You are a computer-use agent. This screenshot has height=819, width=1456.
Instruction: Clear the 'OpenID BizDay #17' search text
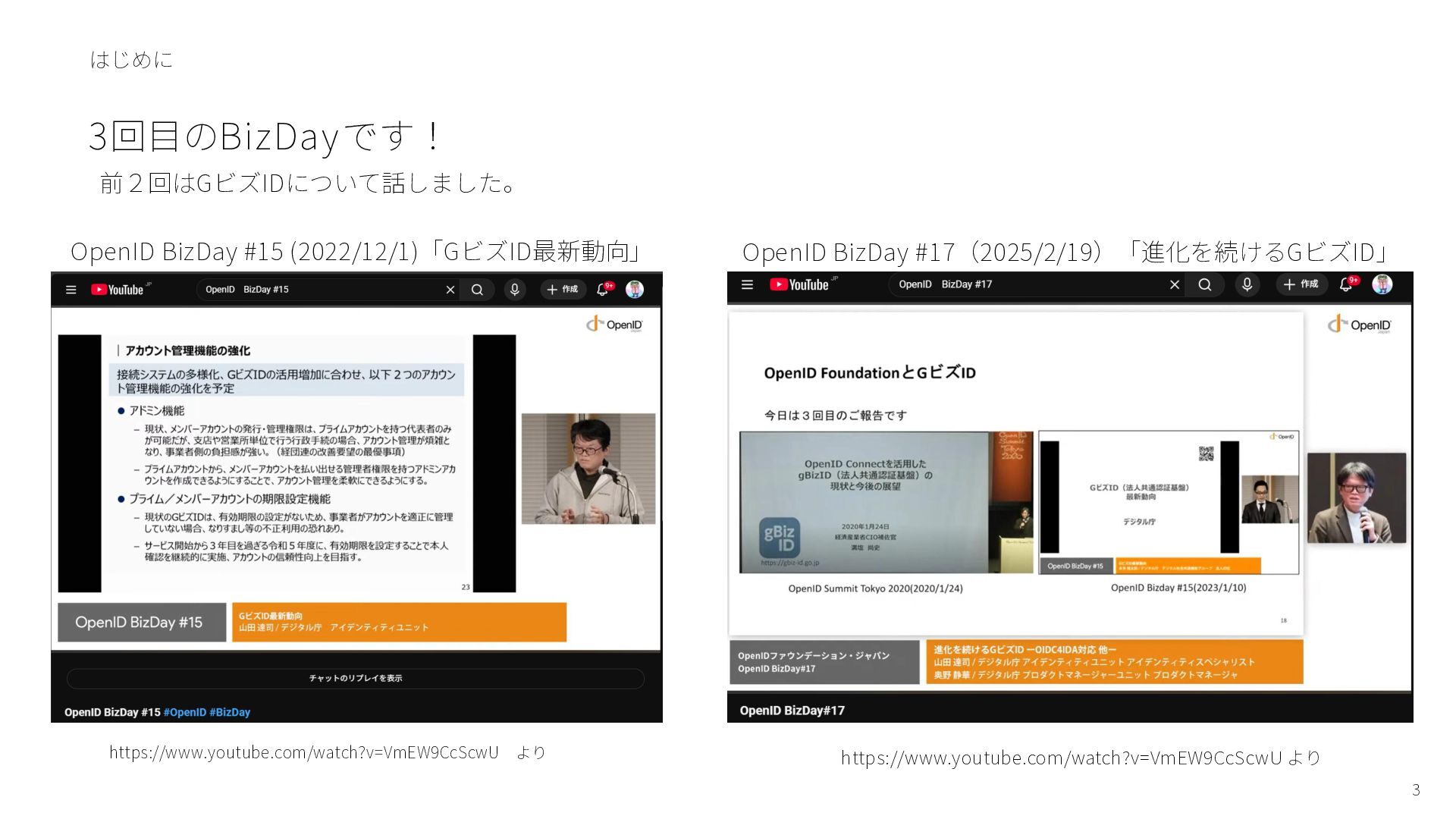pyautogui.click(x=1175, y=284)
